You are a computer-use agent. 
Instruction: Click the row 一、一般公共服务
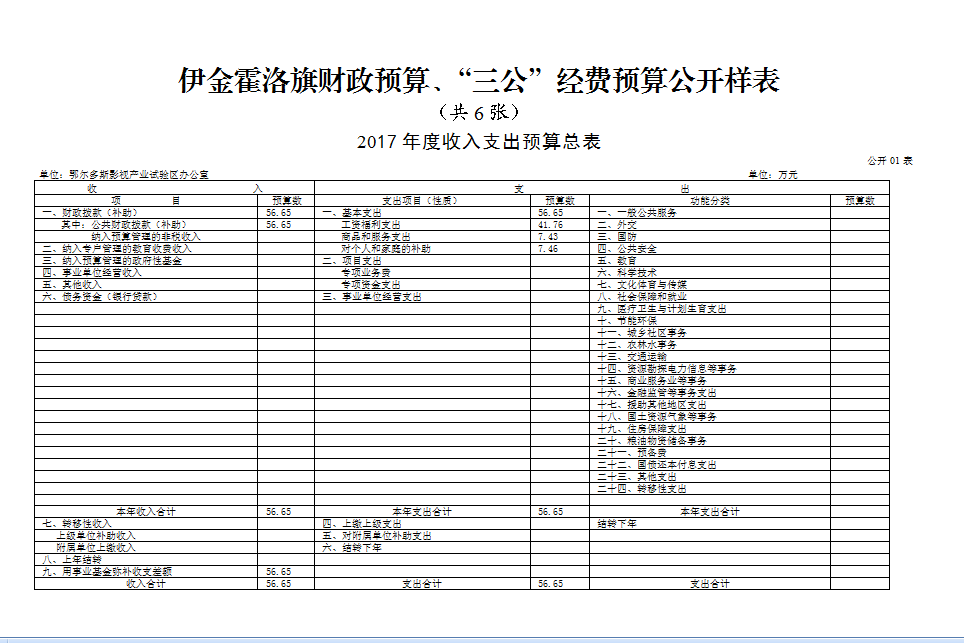[709, 213]
